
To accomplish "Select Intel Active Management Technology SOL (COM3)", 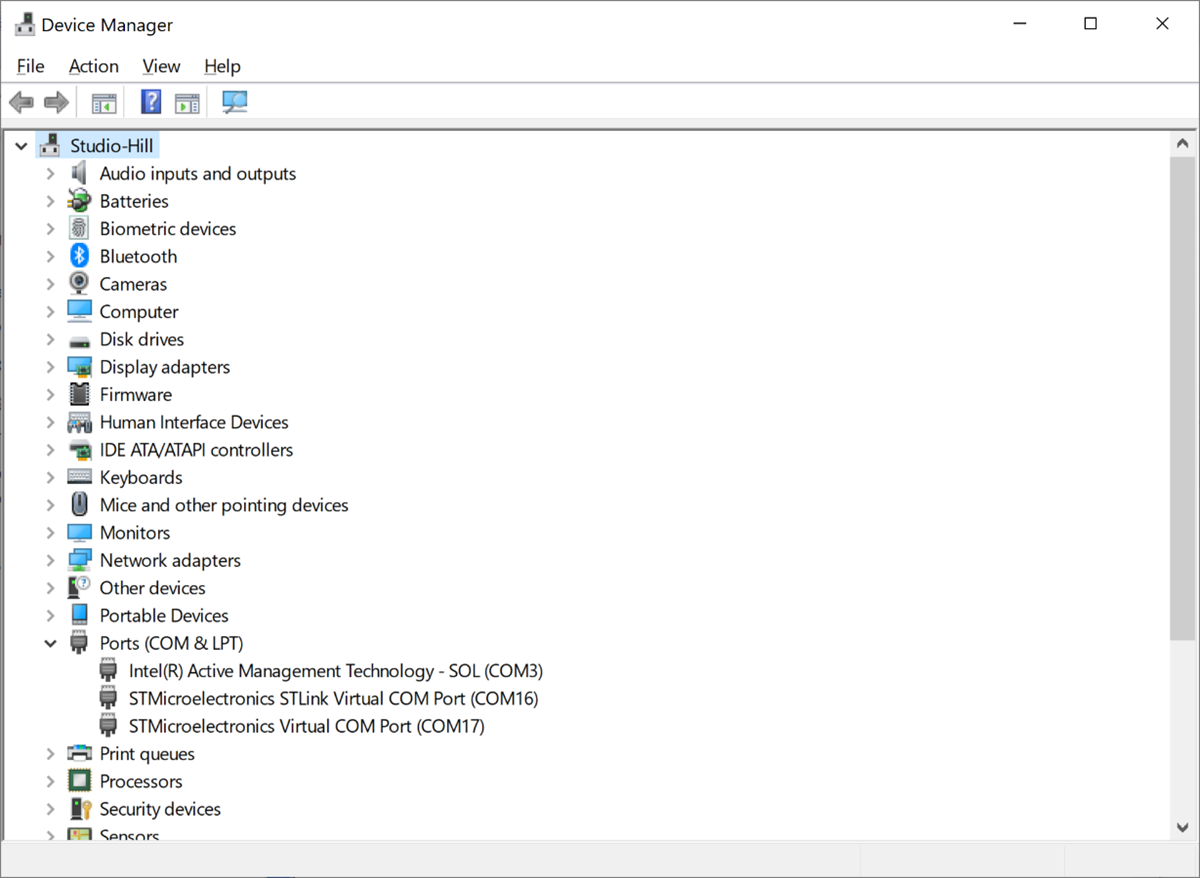I will point(335,671).
